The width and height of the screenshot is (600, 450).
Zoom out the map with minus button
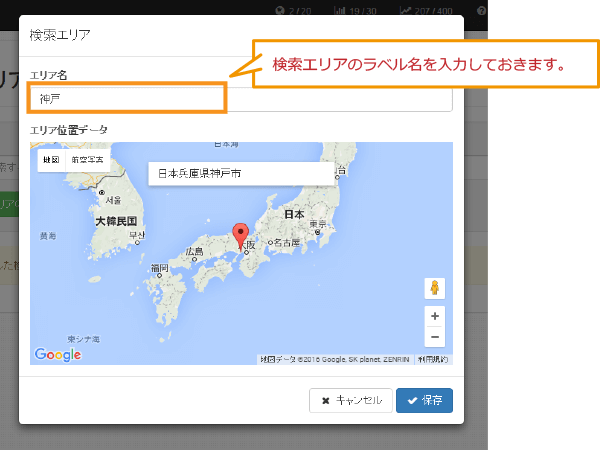pyautogui.click(x=435, y=337)
